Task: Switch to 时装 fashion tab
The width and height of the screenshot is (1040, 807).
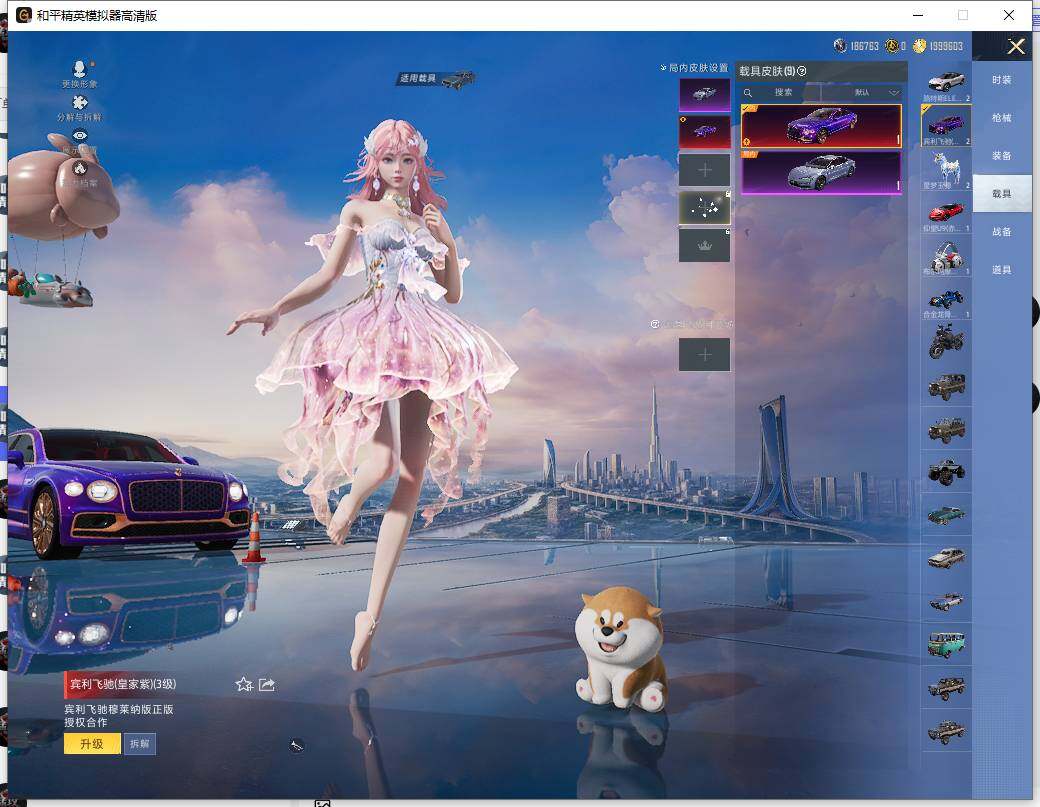Action: (1002, 80)
